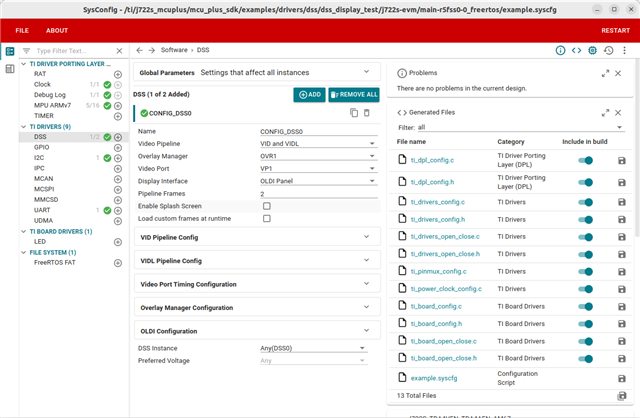Add a UDMA instance with plus icon
Screen dimensions: 640x418
[118, 221]
